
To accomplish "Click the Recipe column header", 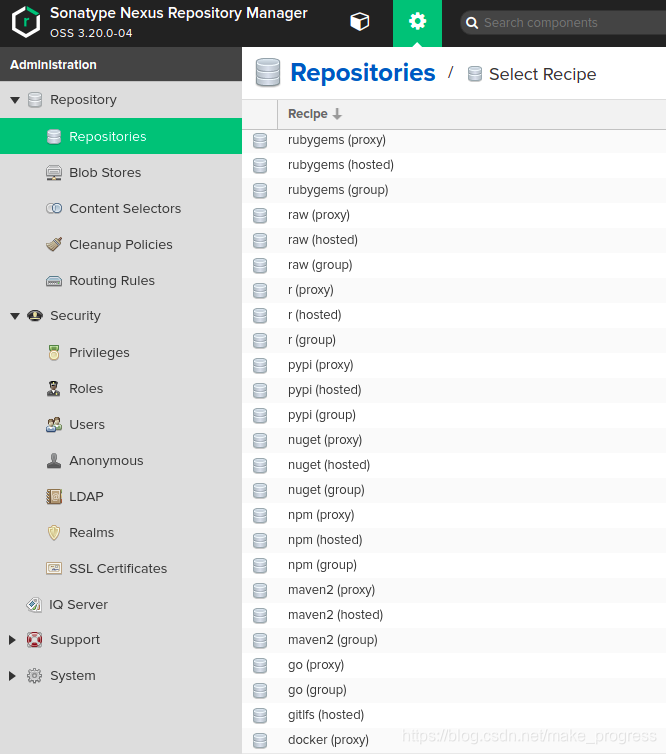I will click(x=472, y=114).
